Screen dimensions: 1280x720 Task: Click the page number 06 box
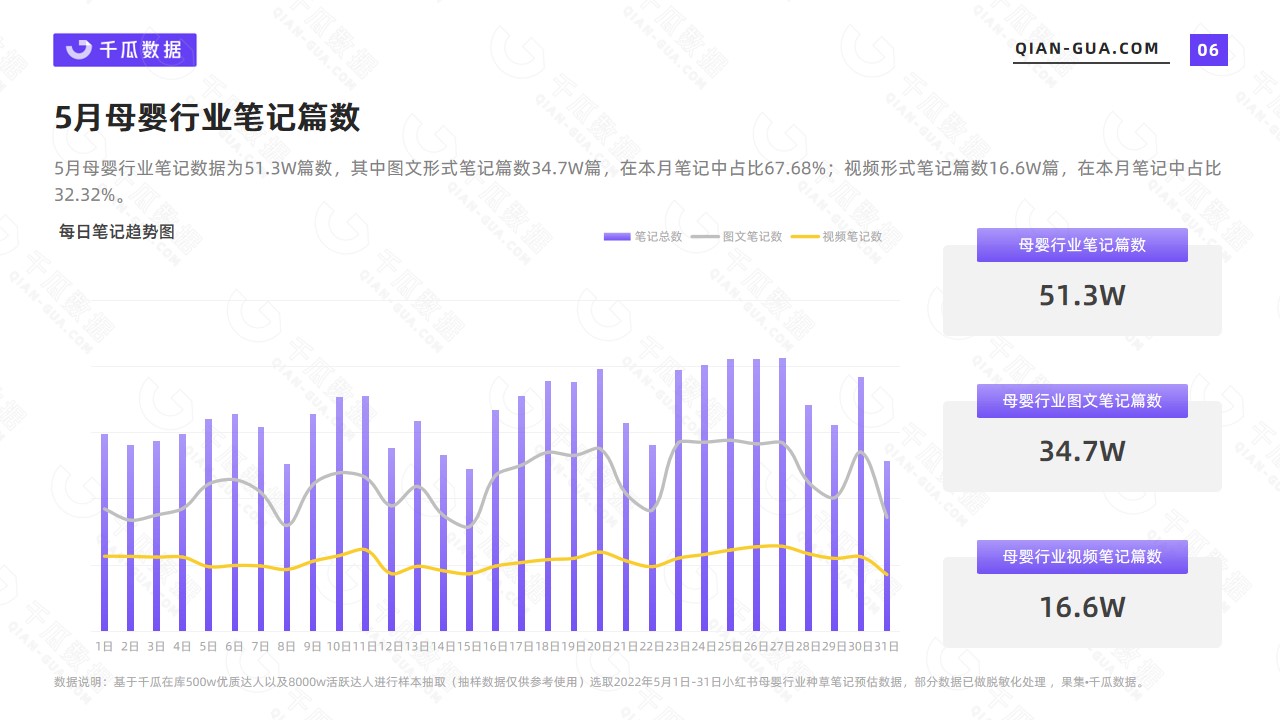(1208, 50)
